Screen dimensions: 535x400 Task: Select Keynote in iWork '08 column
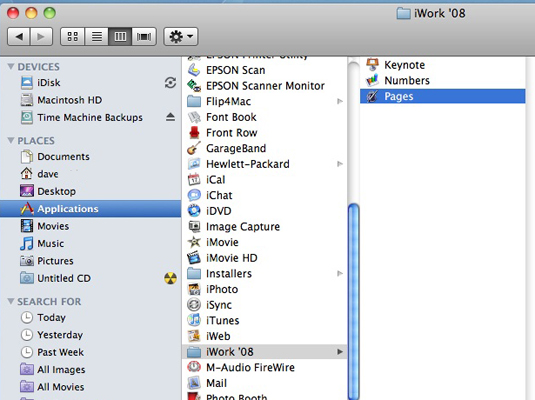point(443,65)
